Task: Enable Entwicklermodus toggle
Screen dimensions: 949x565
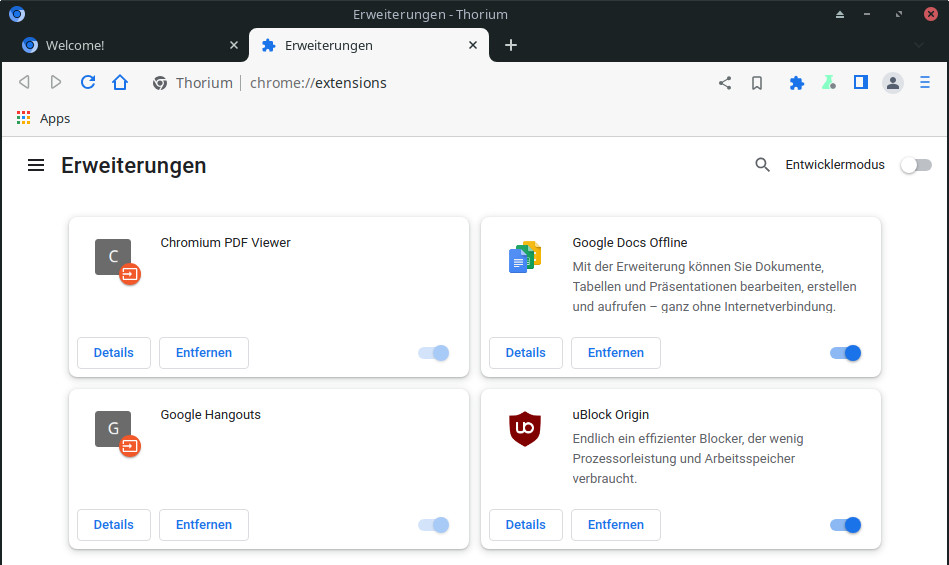Action: coord(916,165)
